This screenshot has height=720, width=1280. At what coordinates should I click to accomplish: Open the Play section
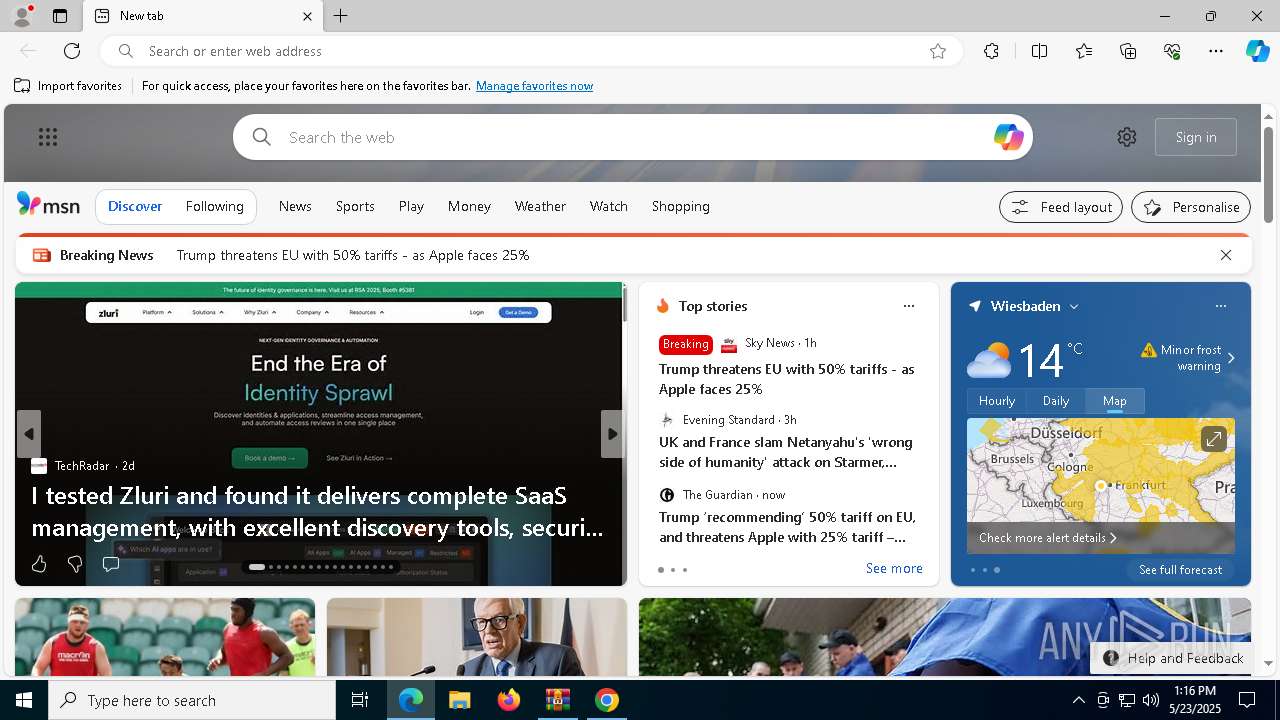tap(411, 206)
